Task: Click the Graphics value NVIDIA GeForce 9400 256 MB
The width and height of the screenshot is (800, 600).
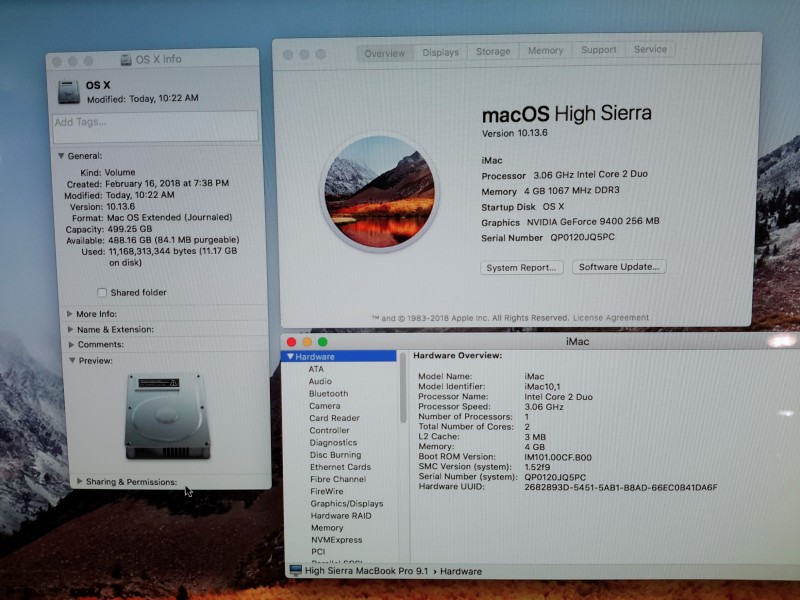Action: tap(593, 222)
